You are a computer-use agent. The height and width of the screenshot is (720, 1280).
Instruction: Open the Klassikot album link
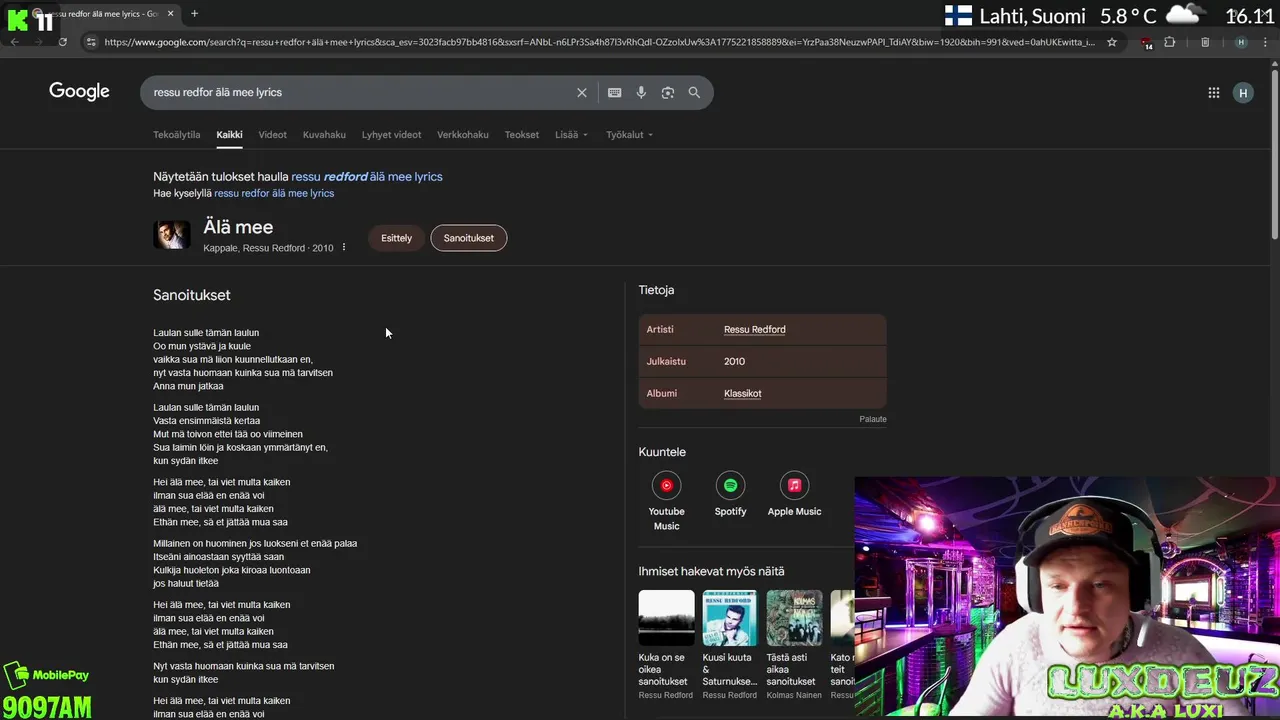743,393
